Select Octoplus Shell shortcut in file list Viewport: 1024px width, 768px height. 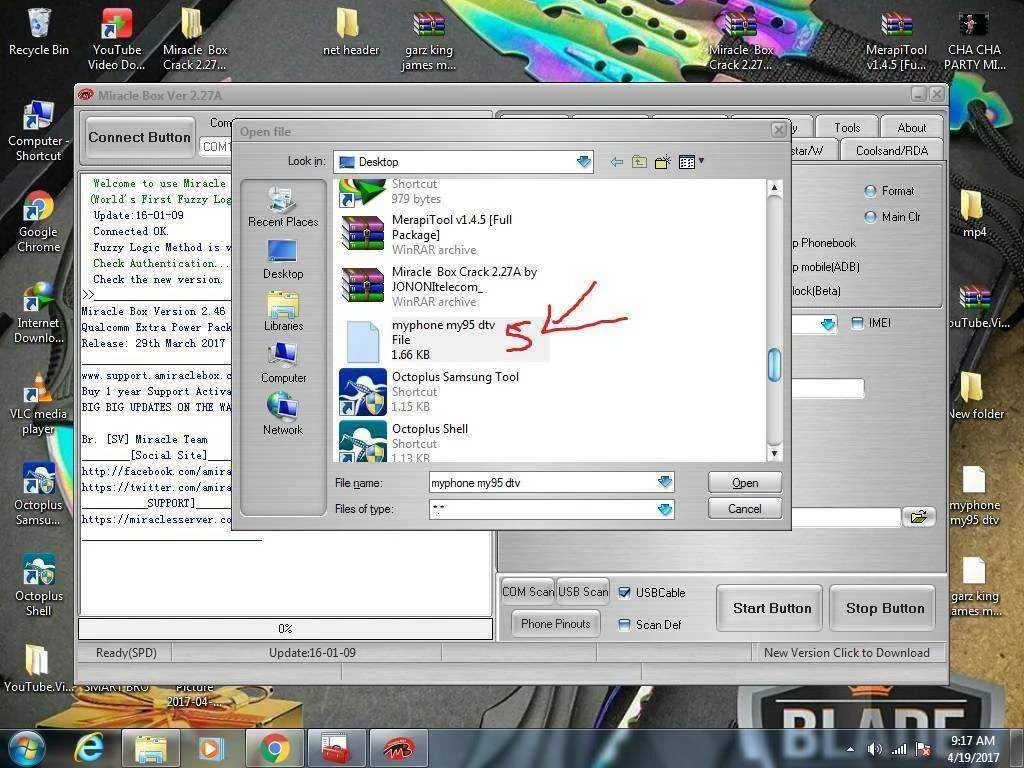pos(405,441)
